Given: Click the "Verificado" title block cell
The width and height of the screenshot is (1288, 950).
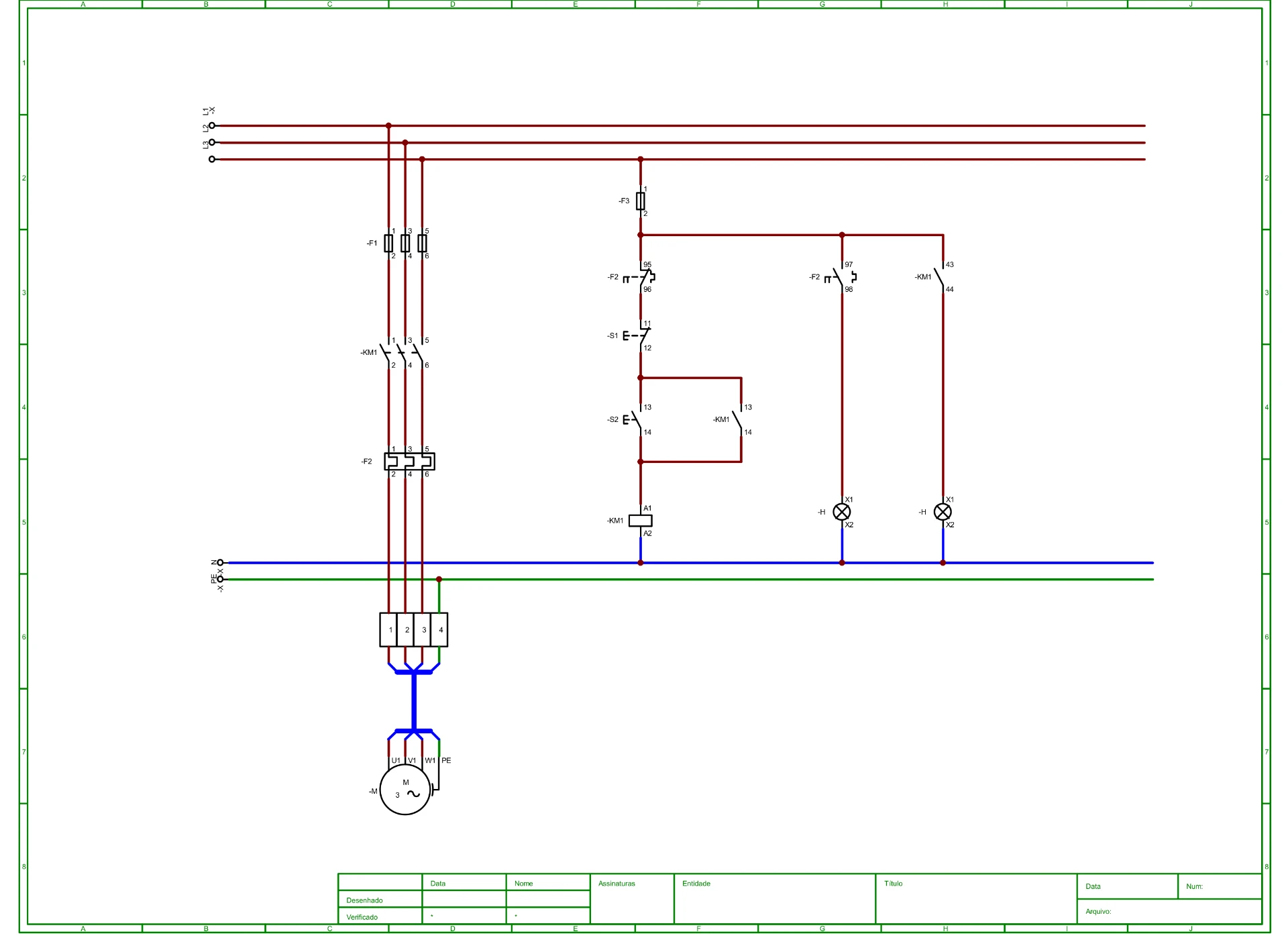Looking at the screenshot, I should (380, 916).
